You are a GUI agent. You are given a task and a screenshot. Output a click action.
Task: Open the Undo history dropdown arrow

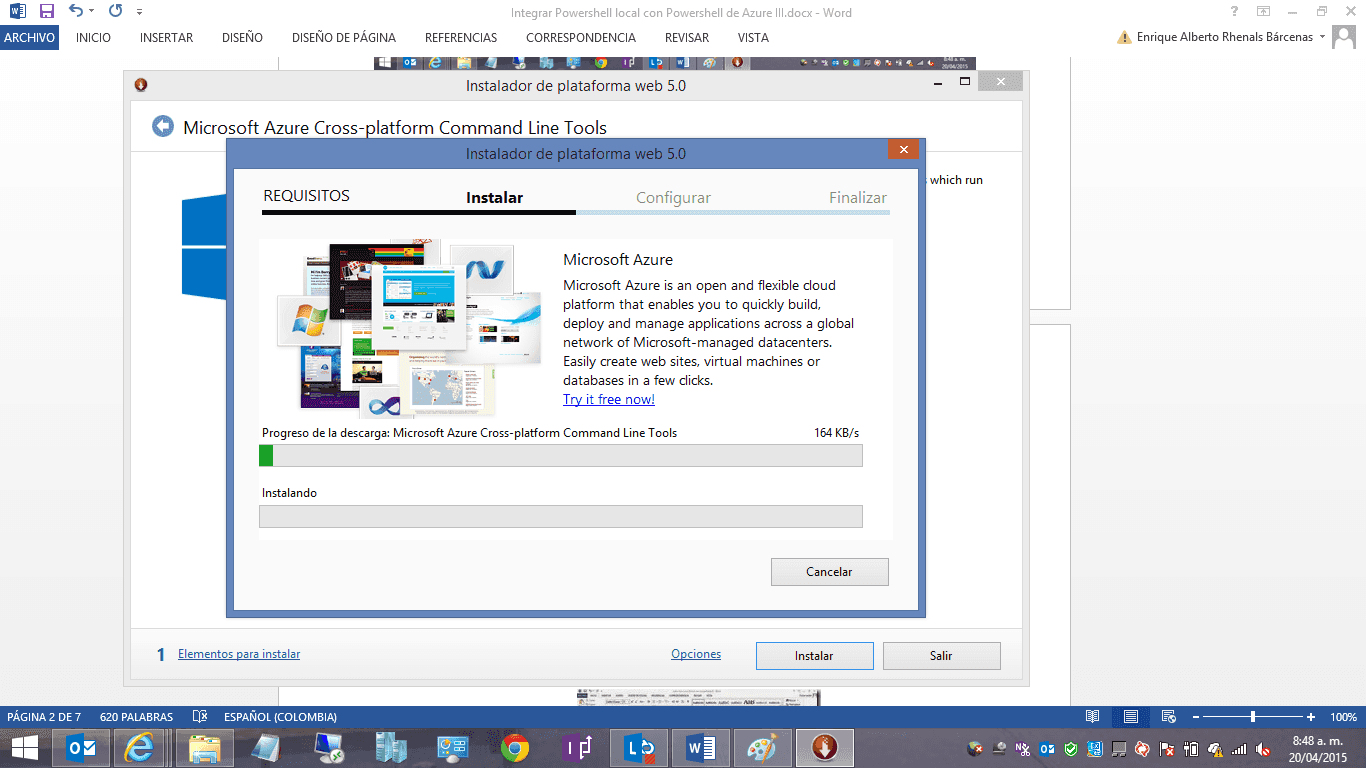(x=91, y=11)
